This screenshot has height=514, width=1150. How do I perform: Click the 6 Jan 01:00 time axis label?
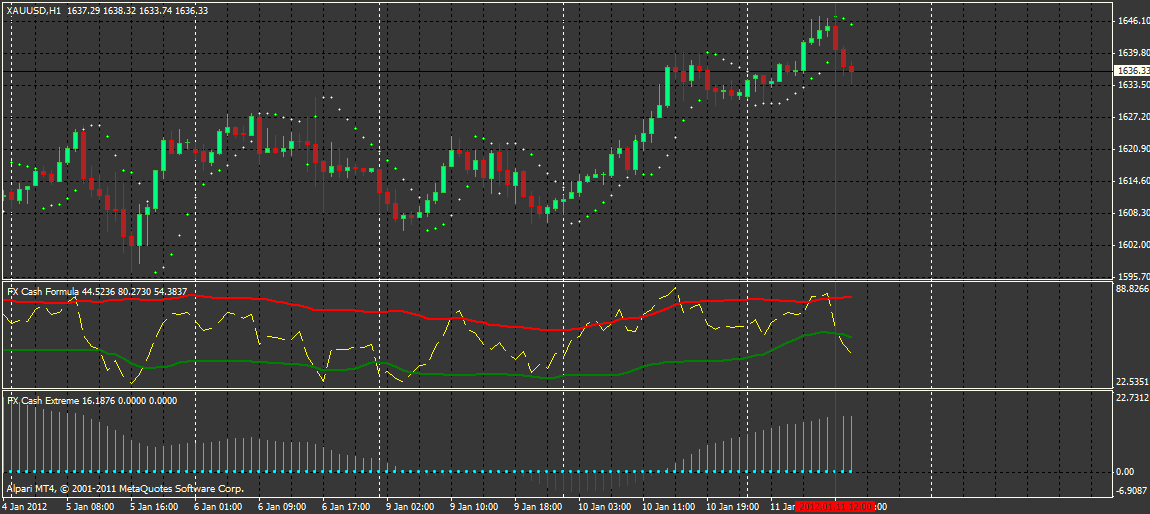219,507
